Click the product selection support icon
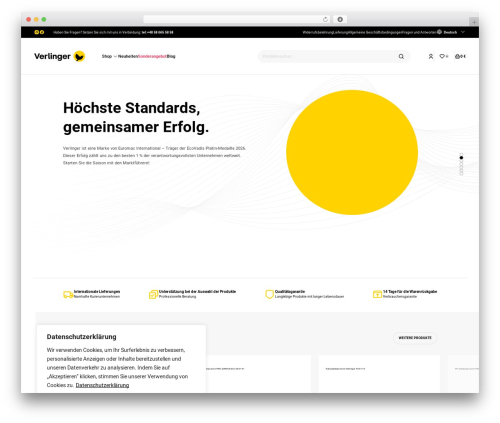 click(153, 294)
